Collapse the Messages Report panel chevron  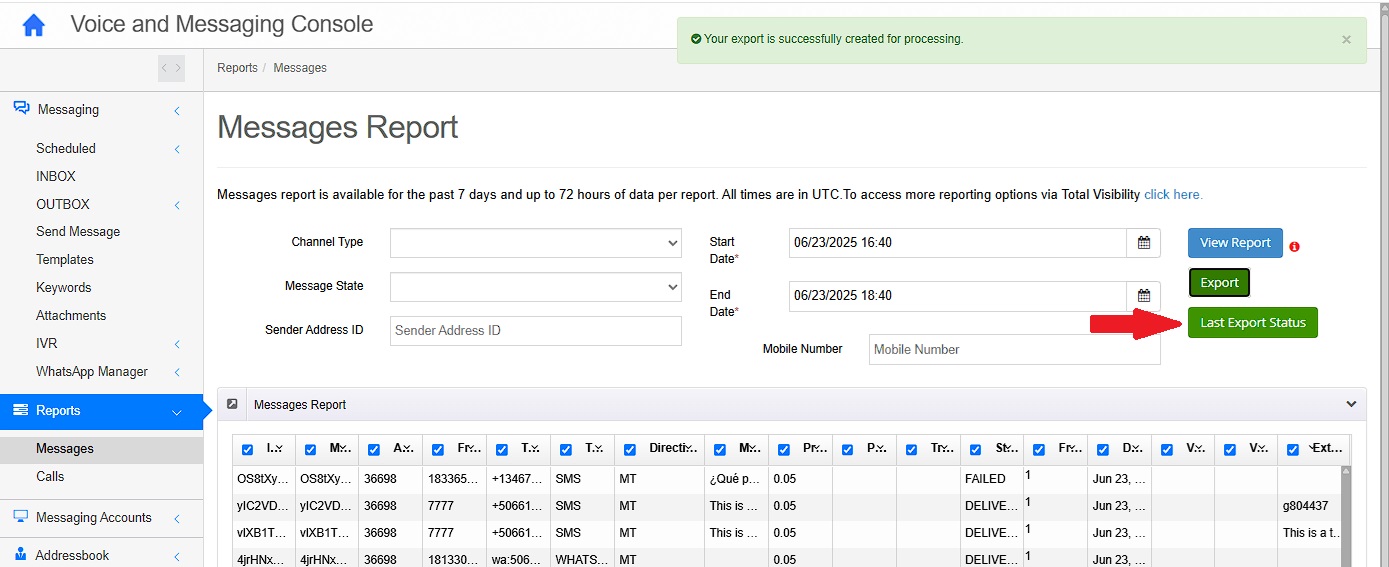[1351, 404]
